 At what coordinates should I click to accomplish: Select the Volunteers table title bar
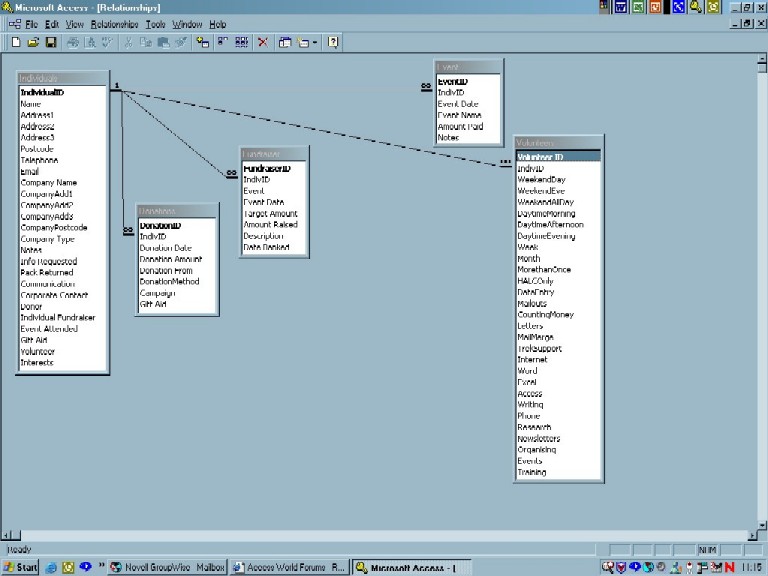pos(558,143)
